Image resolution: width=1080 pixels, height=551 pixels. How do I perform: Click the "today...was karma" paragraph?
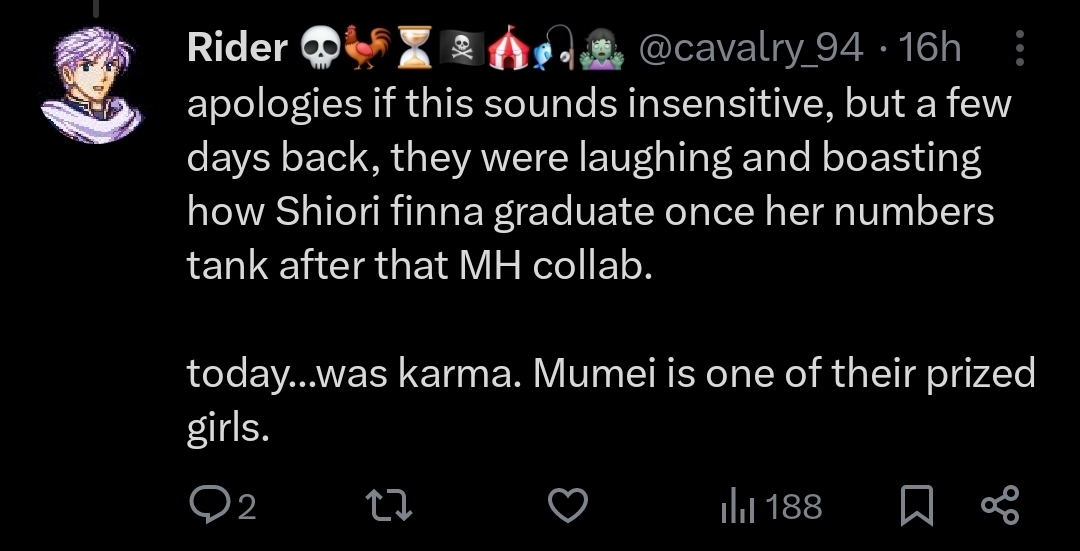click(610, 375)
